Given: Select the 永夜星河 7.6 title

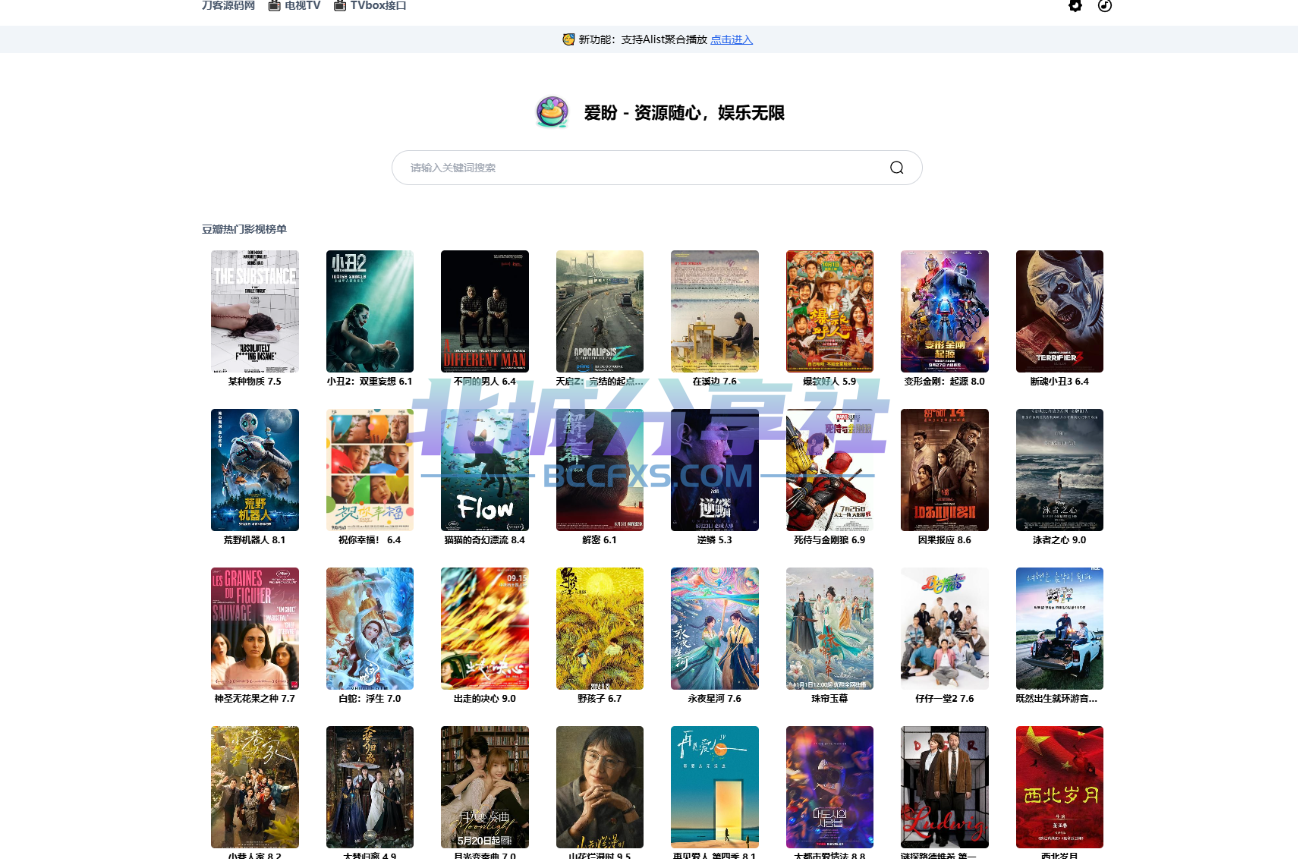Looking at the screenshot, I should [x=715, y=699].
